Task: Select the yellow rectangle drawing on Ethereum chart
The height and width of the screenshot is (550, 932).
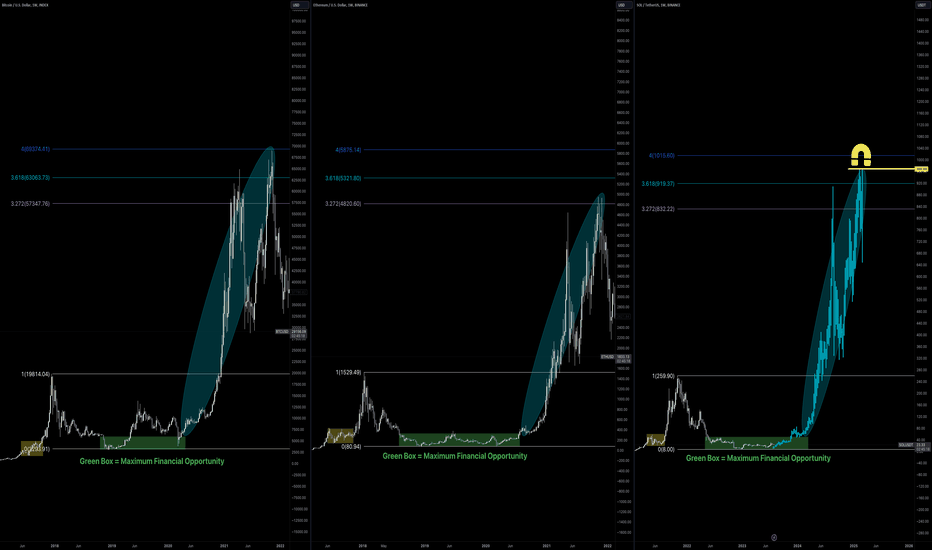Action: (341, 436)
